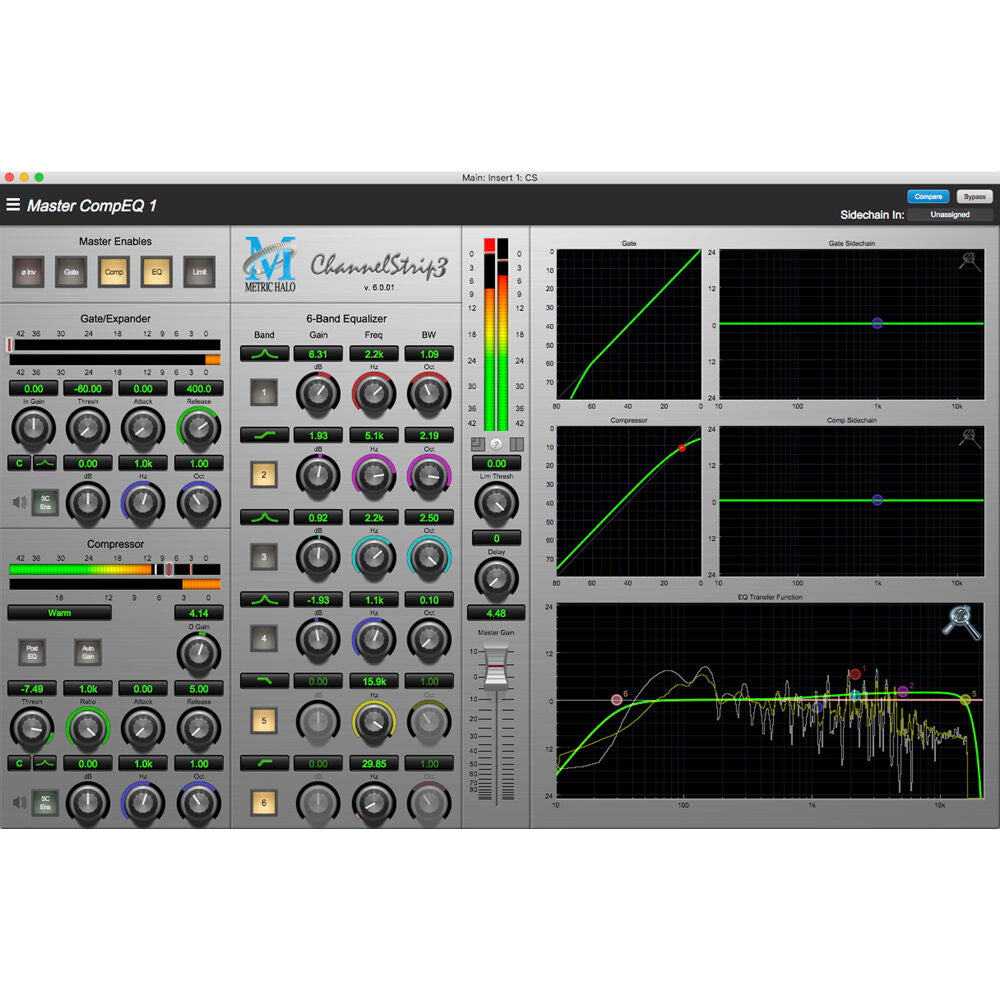
Task: Click the band 1 Gain value field
Action: click(318, 354)
